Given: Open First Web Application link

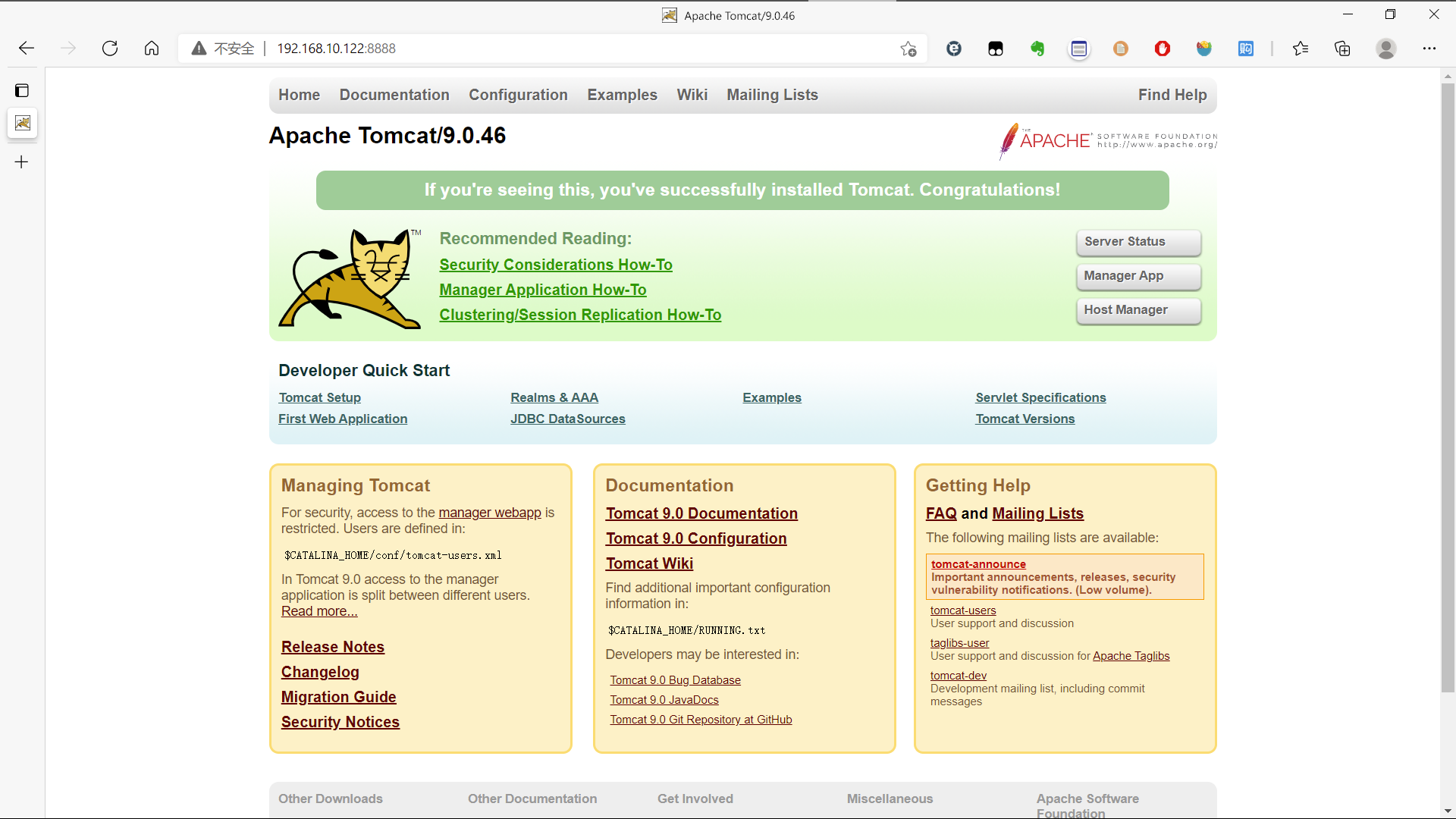Looking at the screenshot, I should 343,419.
